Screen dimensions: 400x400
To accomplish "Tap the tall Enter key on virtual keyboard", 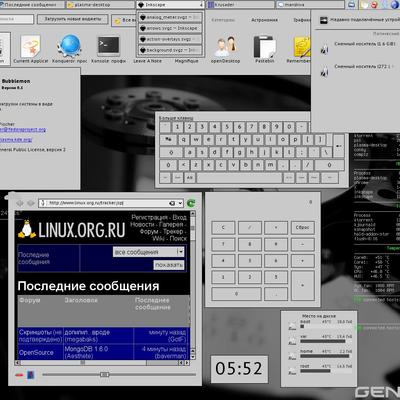I will tap(339, 146).
